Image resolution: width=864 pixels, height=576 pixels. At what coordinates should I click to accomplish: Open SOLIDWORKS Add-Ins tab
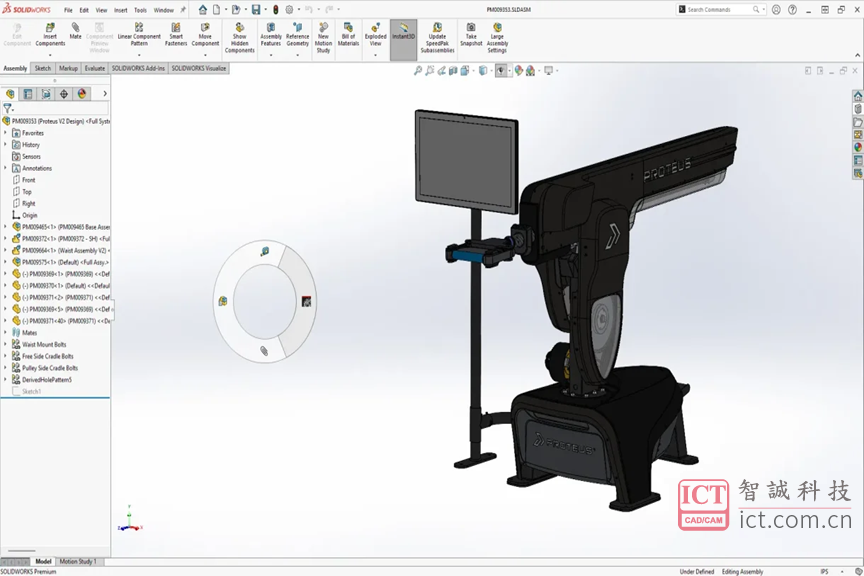(x=138, y=68)
